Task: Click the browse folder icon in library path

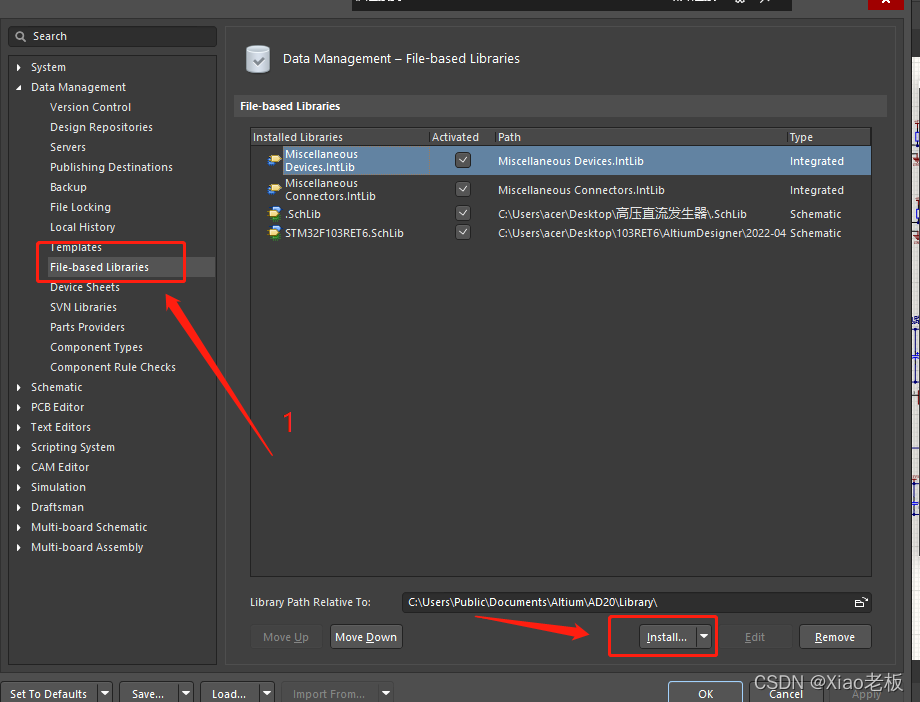Action: pos(860,602)
